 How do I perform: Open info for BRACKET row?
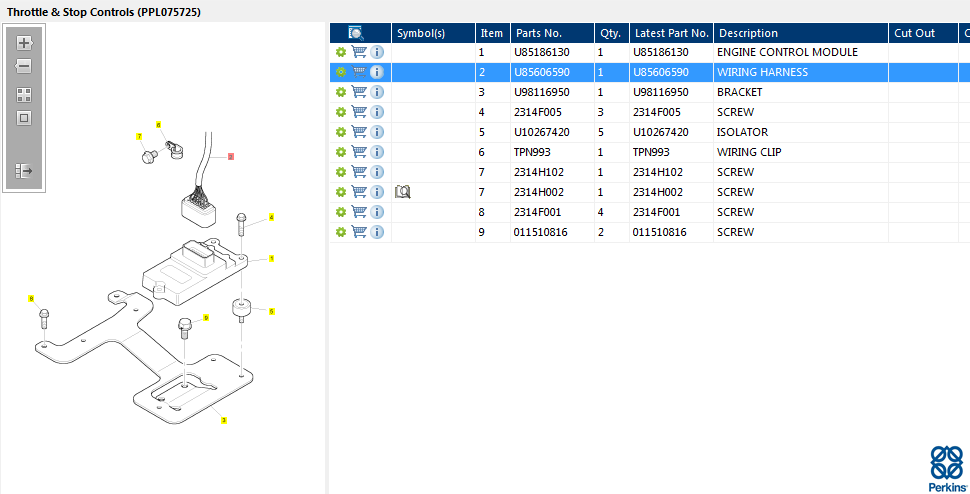[377, 92]
